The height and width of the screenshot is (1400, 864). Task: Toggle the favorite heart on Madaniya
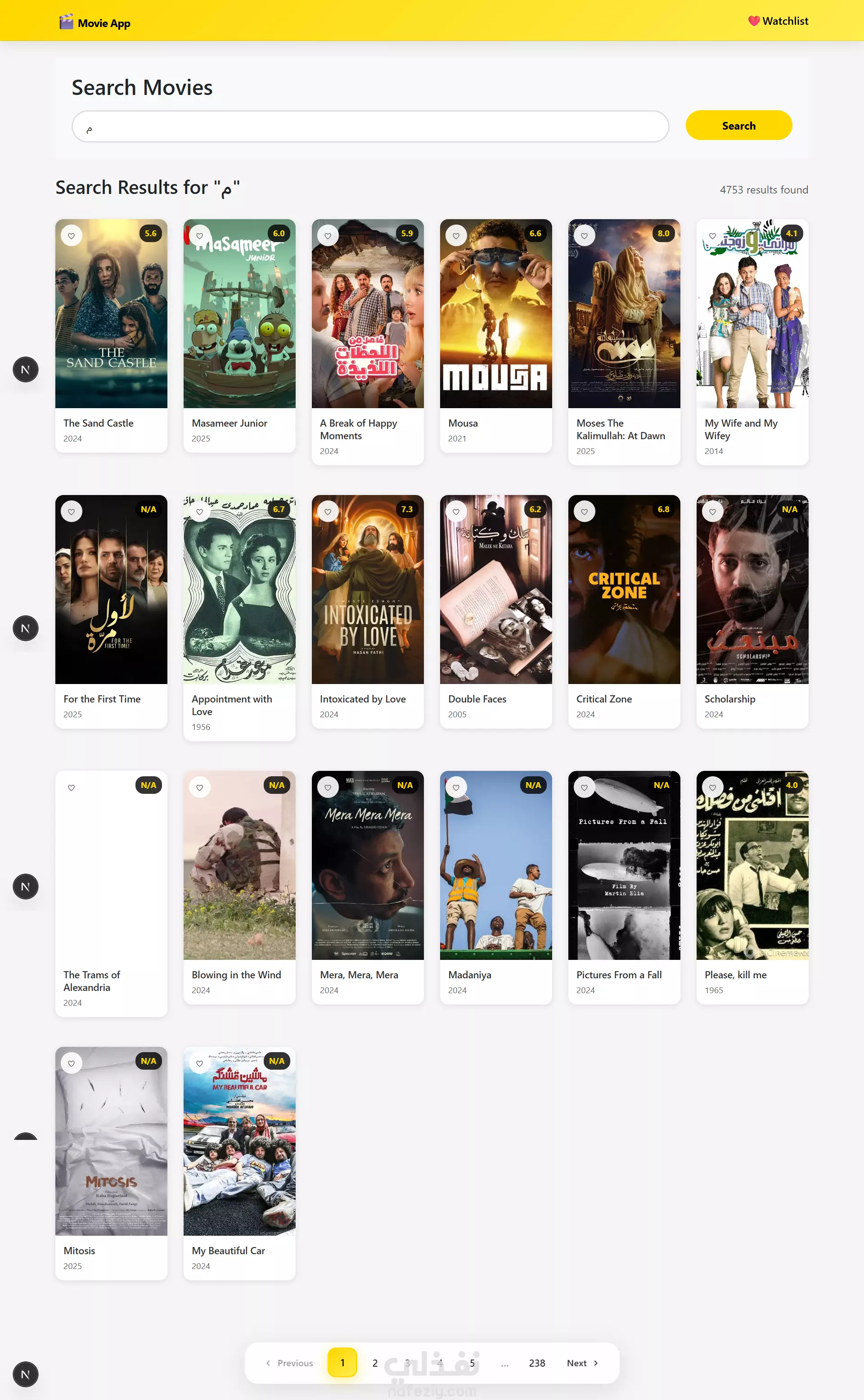[x=456, y=788]
